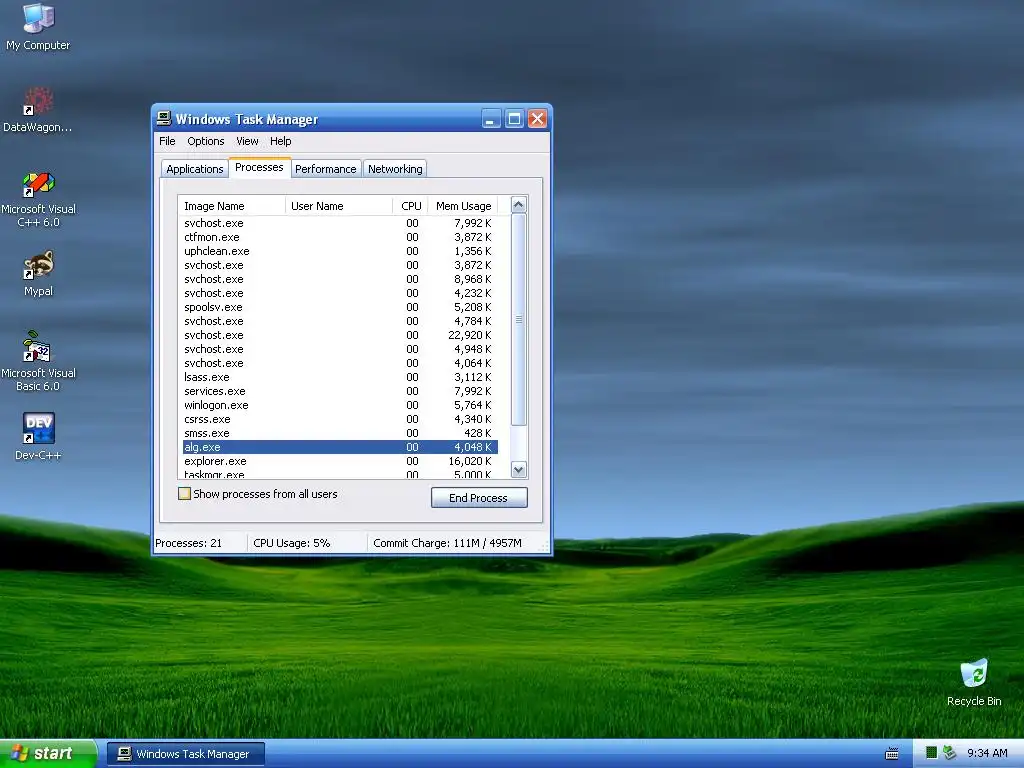Select the Recycle Bin icon
1024x768 pixels.
(974, 682)
